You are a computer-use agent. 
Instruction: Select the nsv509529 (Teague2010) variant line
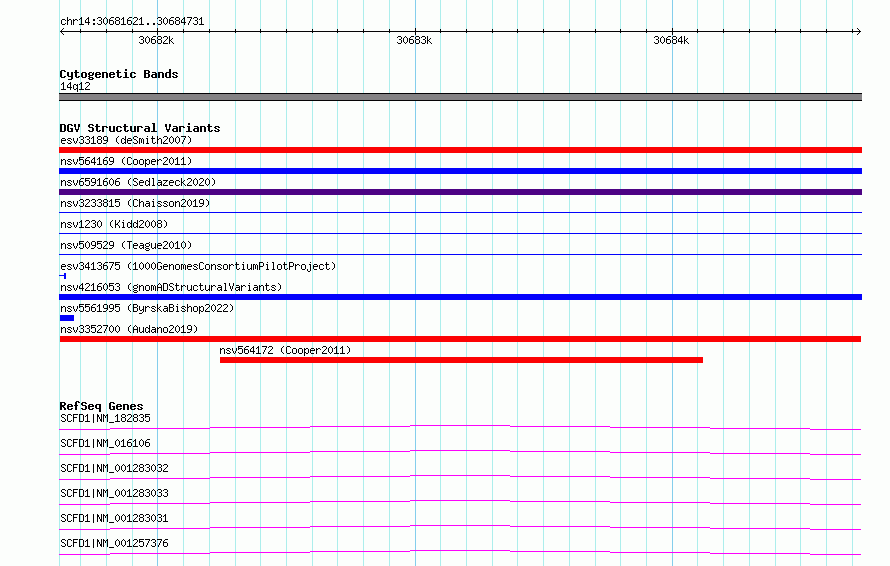(460, 255)
